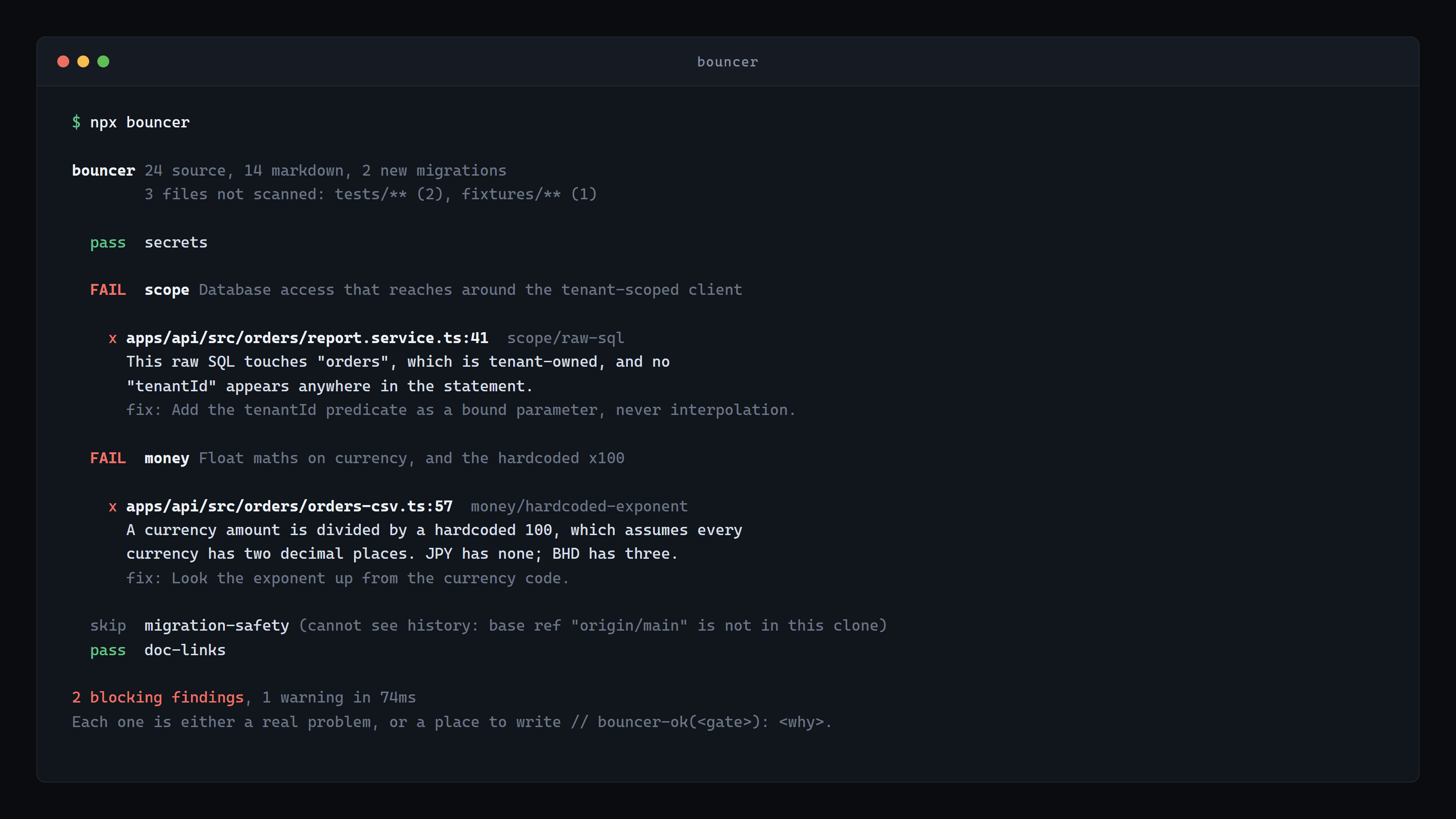
Task: Click the red "FAIL" status beside money
Action: [108, 458]
